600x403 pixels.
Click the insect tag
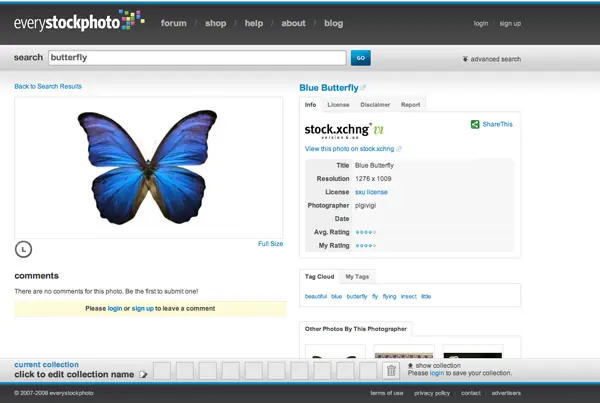(x=409, y=297)
